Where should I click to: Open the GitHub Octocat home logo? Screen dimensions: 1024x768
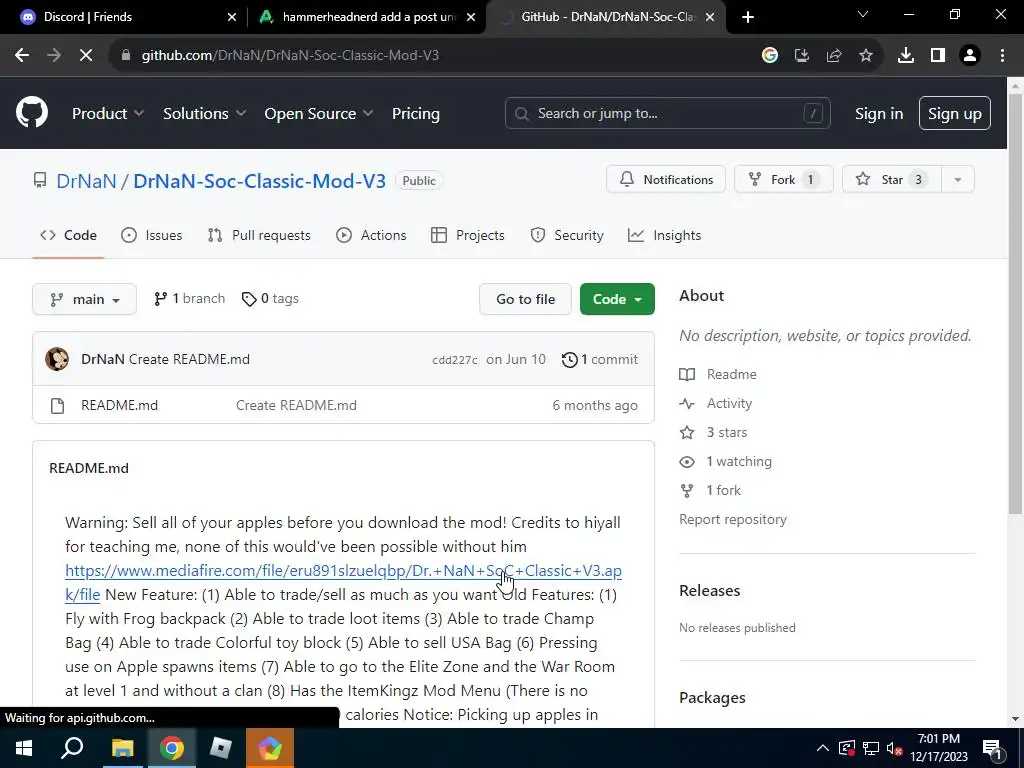tap(32, 113)
